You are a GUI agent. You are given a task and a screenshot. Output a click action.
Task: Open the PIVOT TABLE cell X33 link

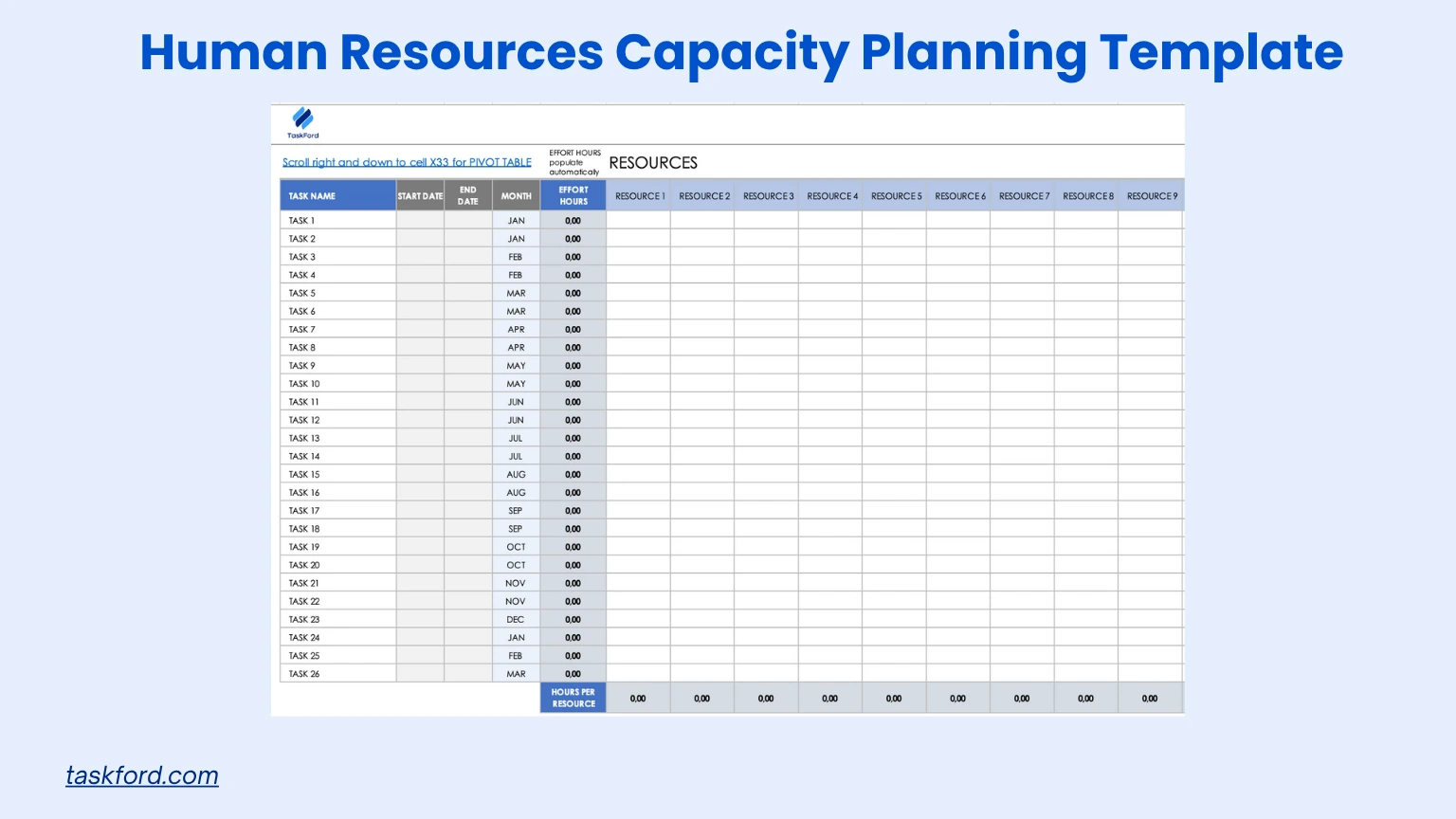tap(407, 162)
